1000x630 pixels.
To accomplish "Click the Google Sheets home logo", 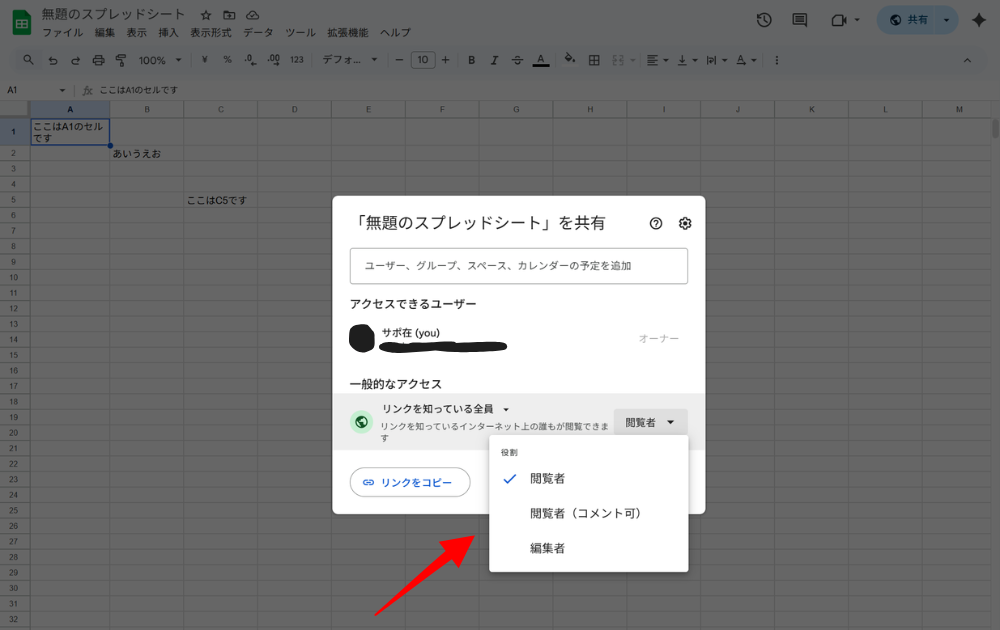I will 21,22.
